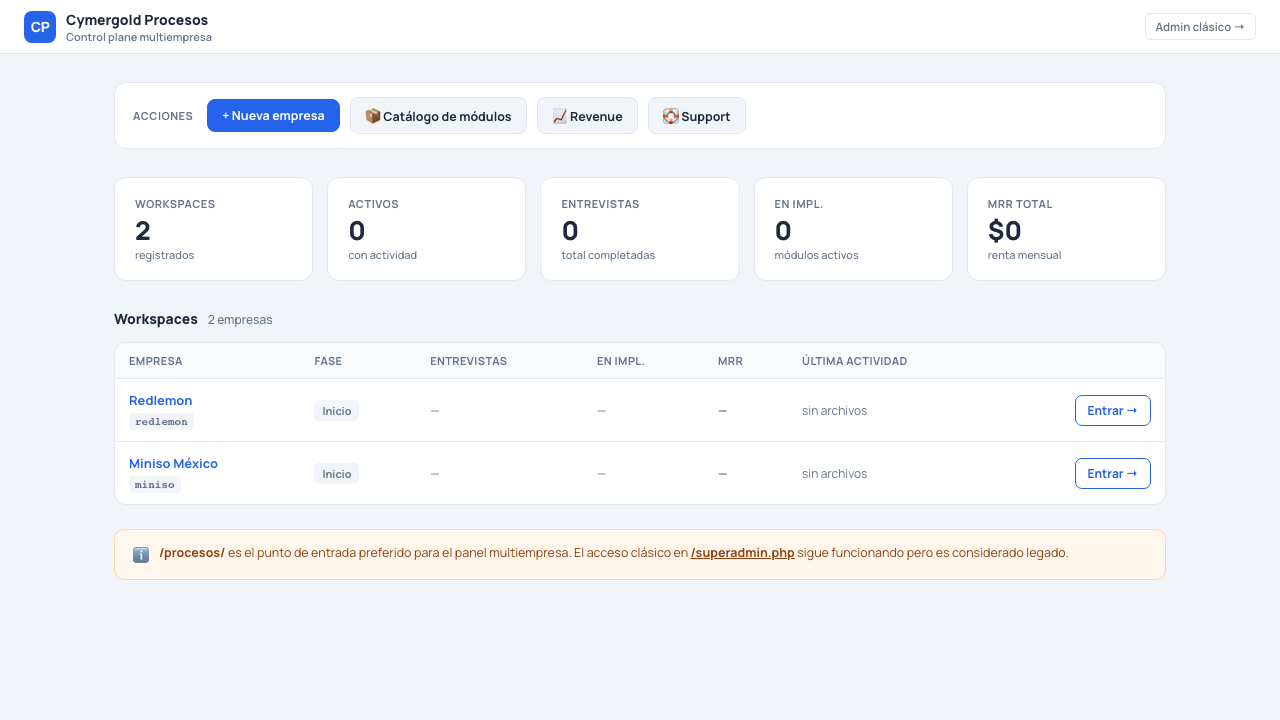Click "sin archivos" in the Miniso México row

pyautogui.click(x=834, y=473)
